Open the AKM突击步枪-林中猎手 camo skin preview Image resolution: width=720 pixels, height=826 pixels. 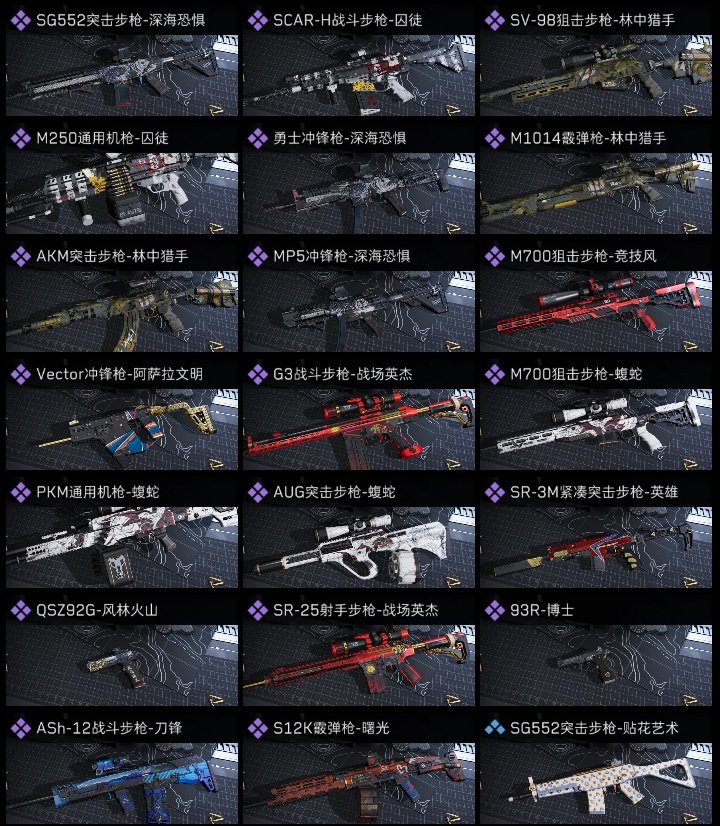(x=122, y=311)
